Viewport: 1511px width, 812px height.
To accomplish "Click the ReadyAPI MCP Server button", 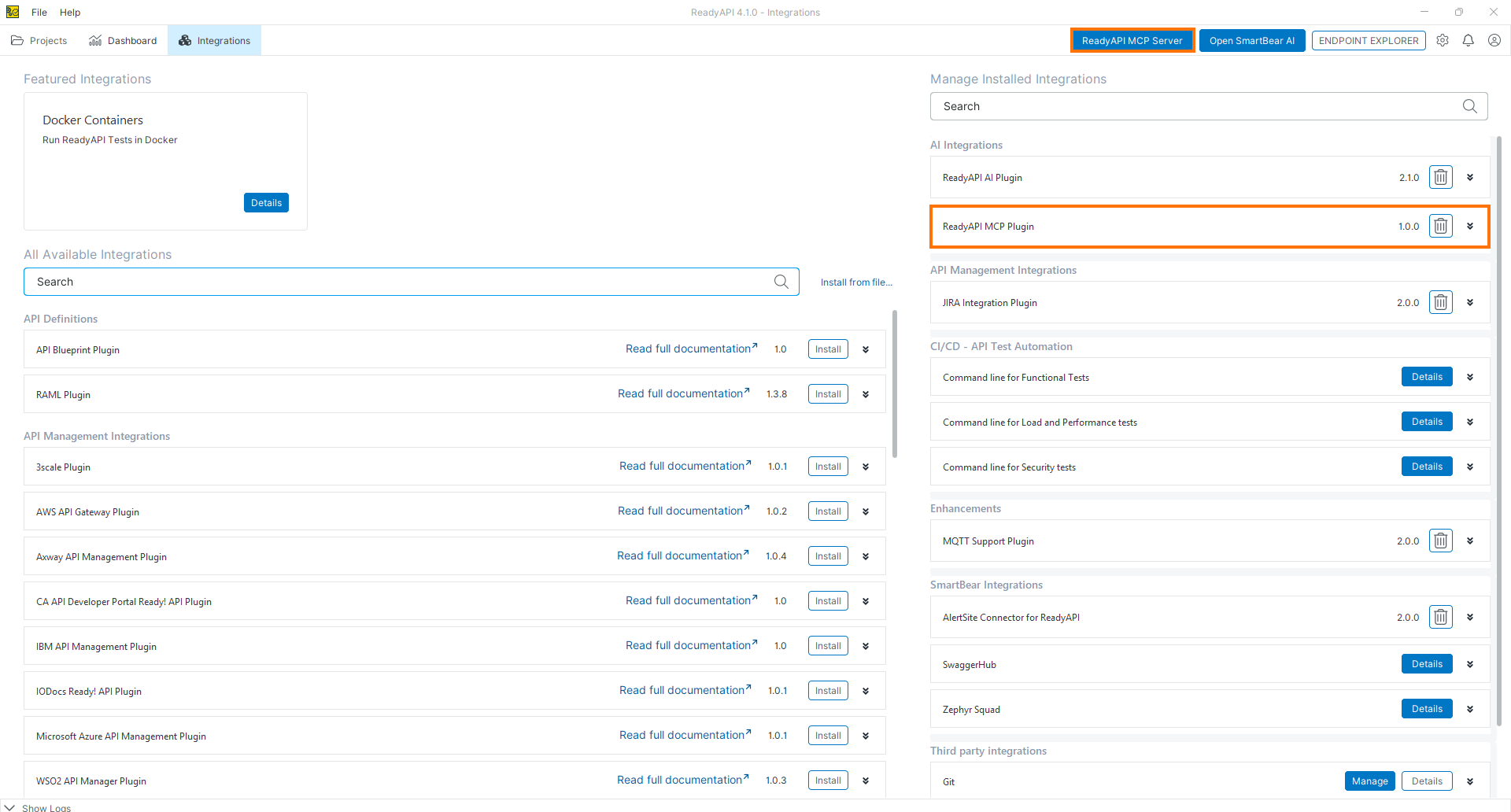I will click(x=1132, y=40).
